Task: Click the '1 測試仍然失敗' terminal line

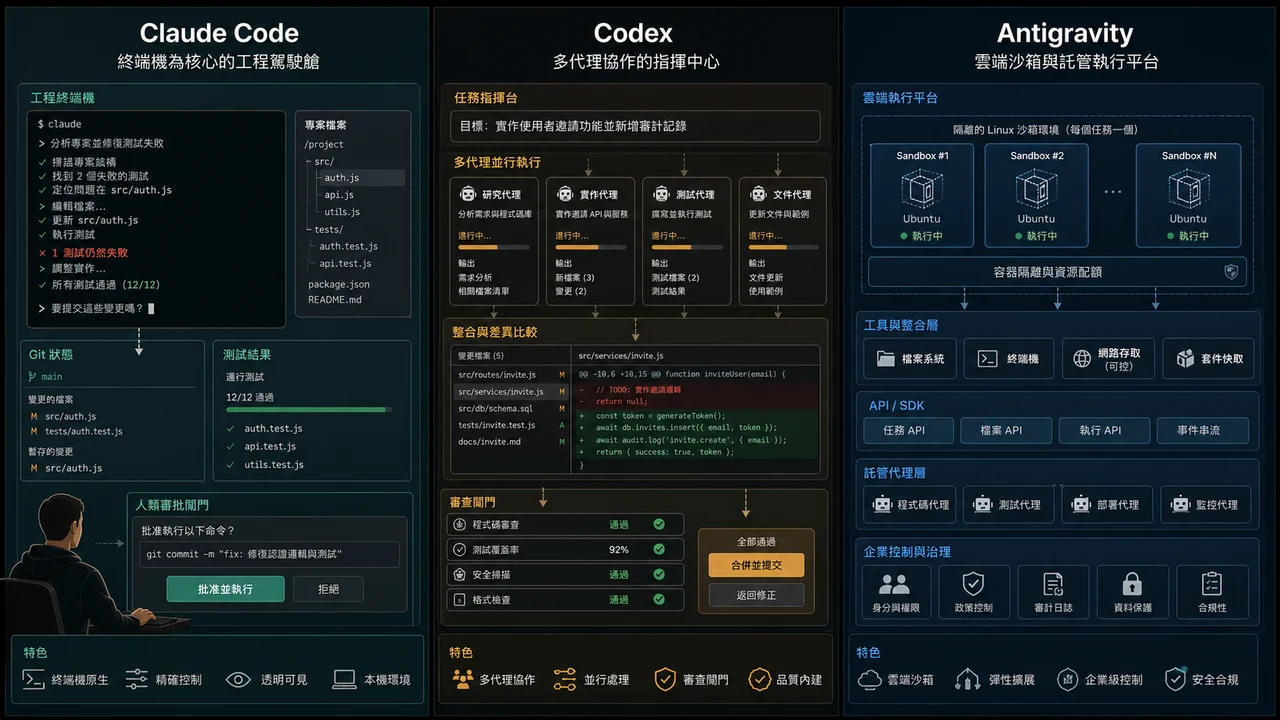Action: pyautogui.click(x=82, y=253)
